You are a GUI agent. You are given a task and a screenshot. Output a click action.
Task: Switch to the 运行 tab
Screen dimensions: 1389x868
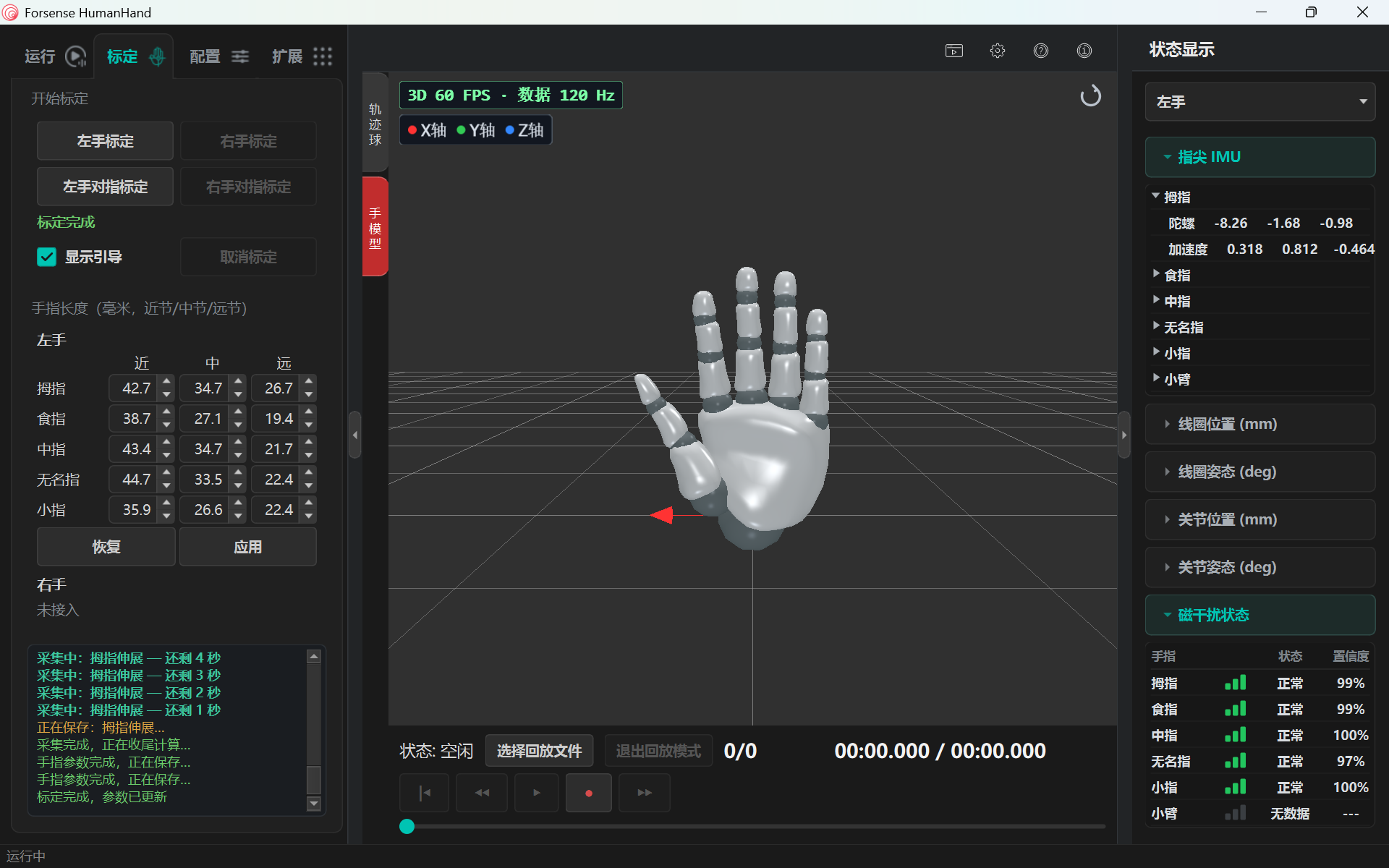point(55,56)
